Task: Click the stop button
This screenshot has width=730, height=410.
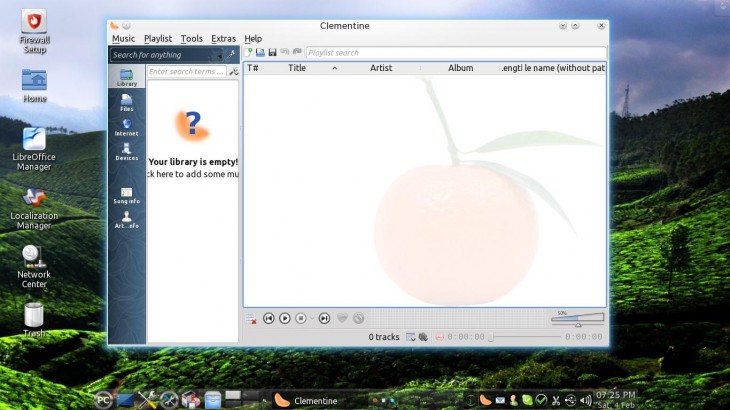Action: [x=301, y=318]
